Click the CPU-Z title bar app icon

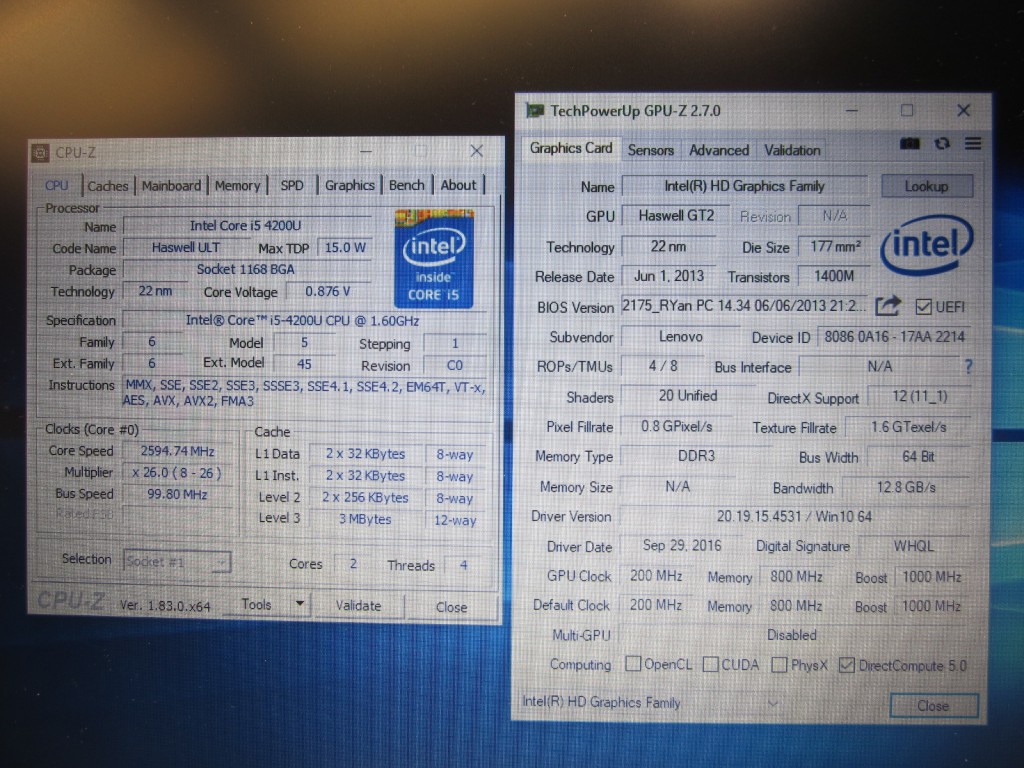click(x=40, y=153)
